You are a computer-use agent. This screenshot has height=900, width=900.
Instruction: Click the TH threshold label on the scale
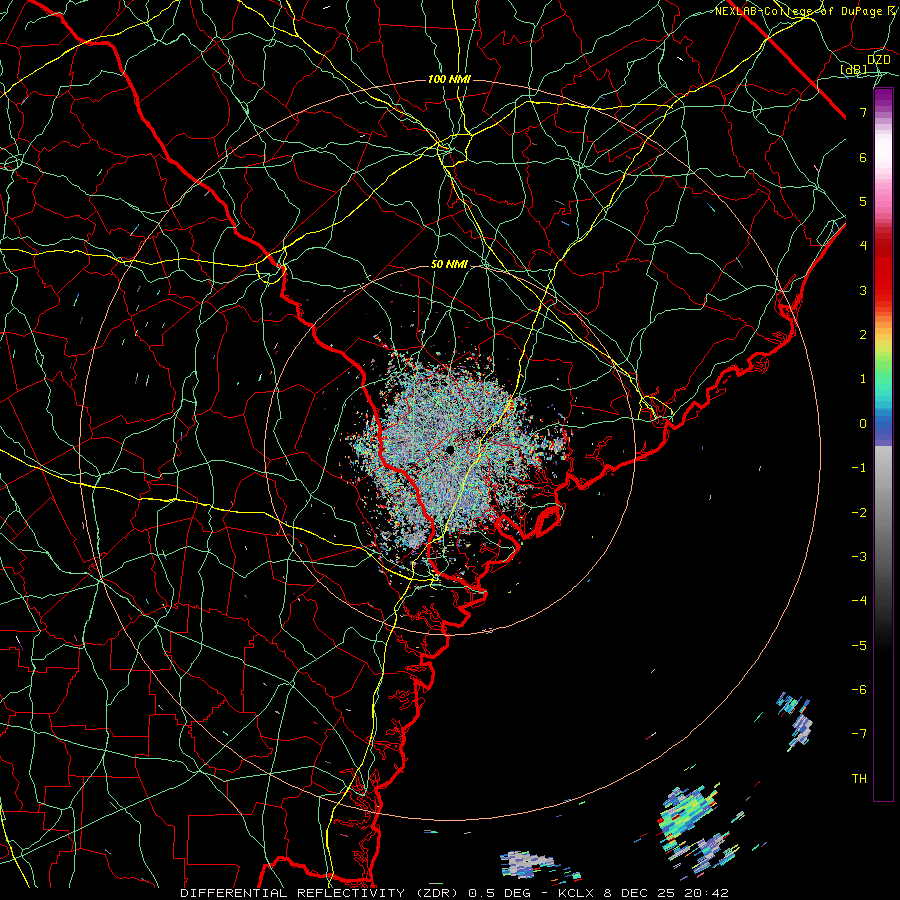pos(859,779)
